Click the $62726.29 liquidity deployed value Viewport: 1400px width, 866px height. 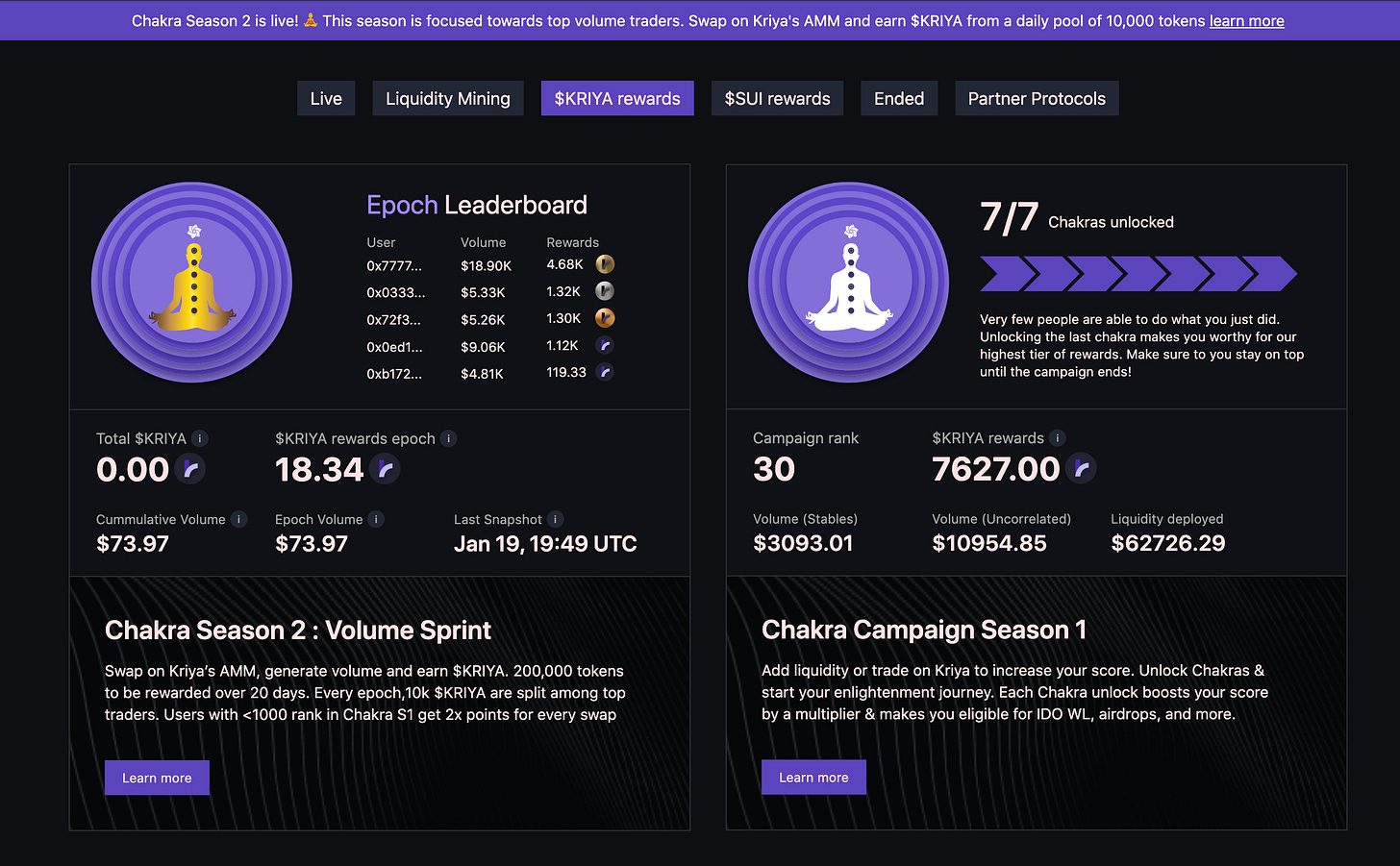point(1168,543)
